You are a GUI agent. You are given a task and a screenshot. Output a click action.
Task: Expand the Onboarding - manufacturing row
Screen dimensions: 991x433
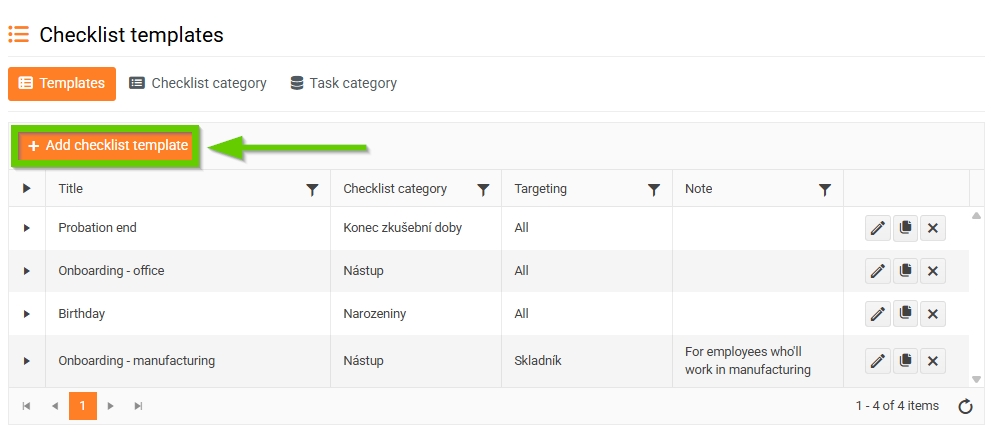(x=27, y=361)
